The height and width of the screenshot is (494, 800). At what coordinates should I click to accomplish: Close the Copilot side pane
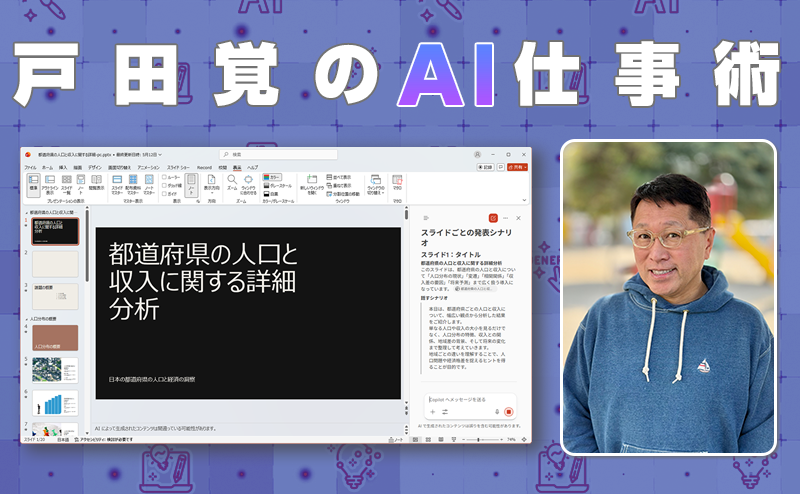(518, 218)
